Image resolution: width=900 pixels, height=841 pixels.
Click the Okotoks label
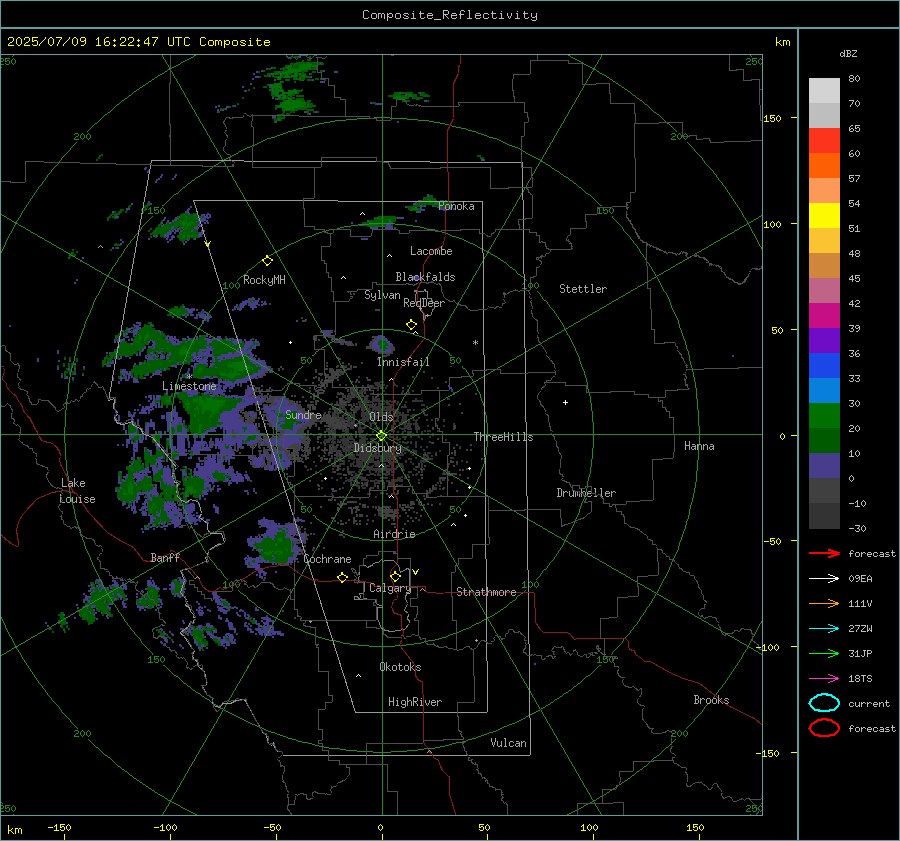pos(400,667)
